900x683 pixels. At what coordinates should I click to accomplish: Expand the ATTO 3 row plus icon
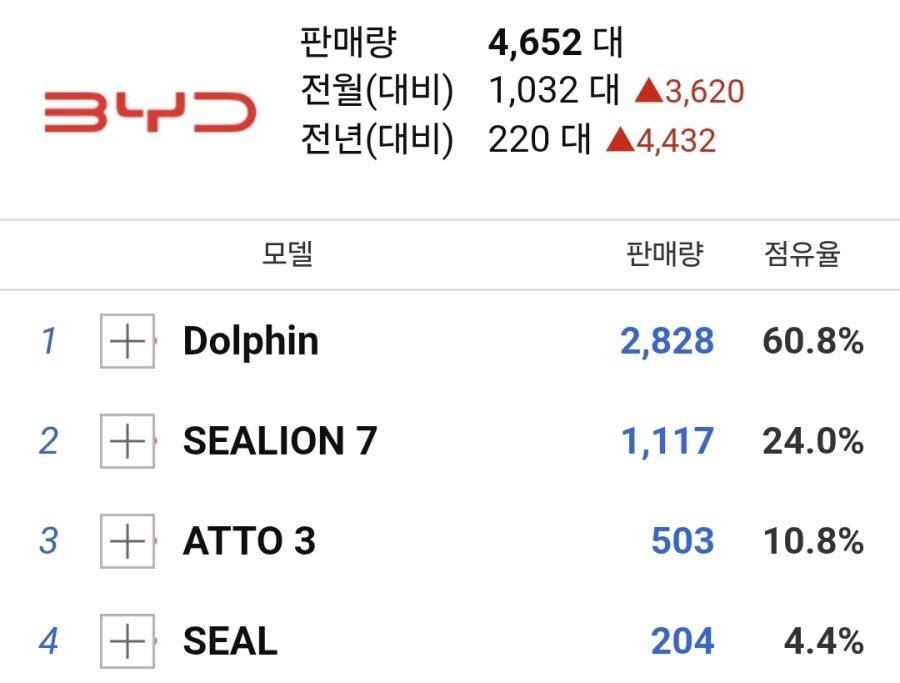pos(127,541)
